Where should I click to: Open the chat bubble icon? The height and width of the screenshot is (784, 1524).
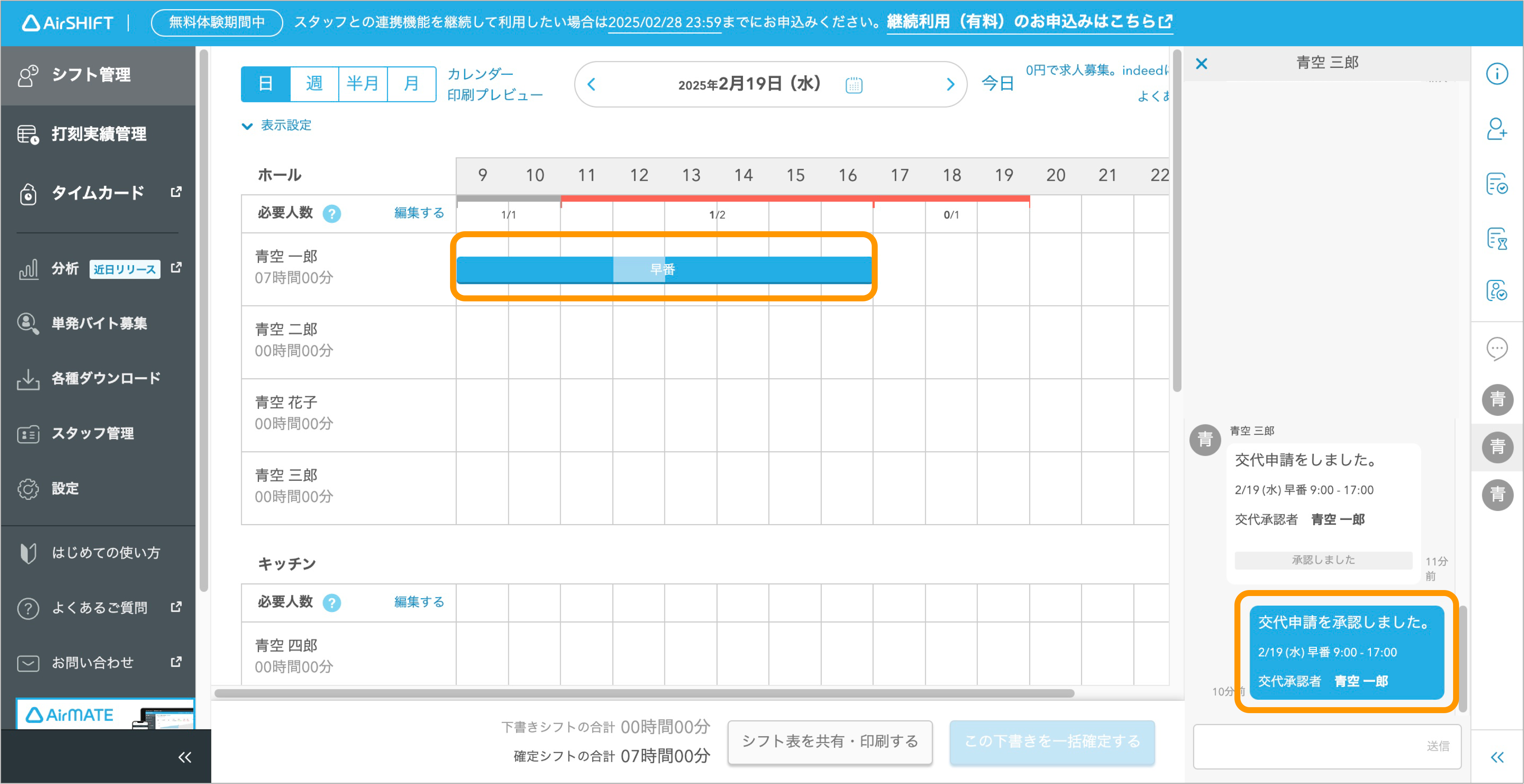pyautogui.click(x=1497, y=348)
